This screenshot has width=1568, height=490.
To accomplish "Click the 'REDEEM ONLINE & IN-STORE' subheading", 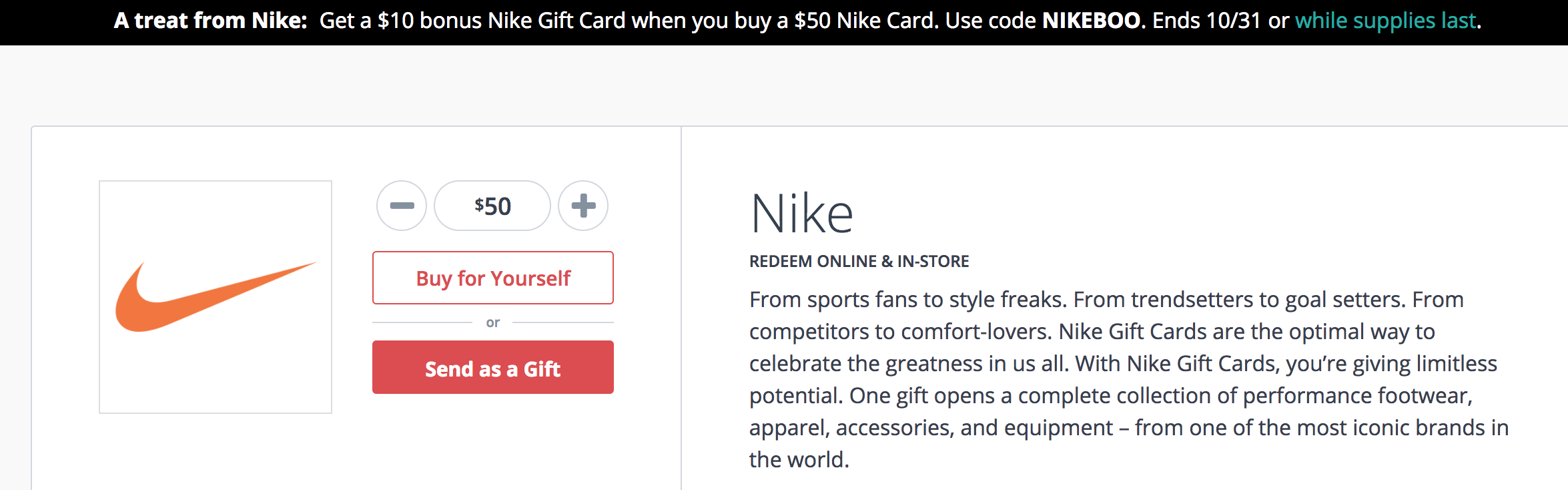I will click(x=859, y=261).
